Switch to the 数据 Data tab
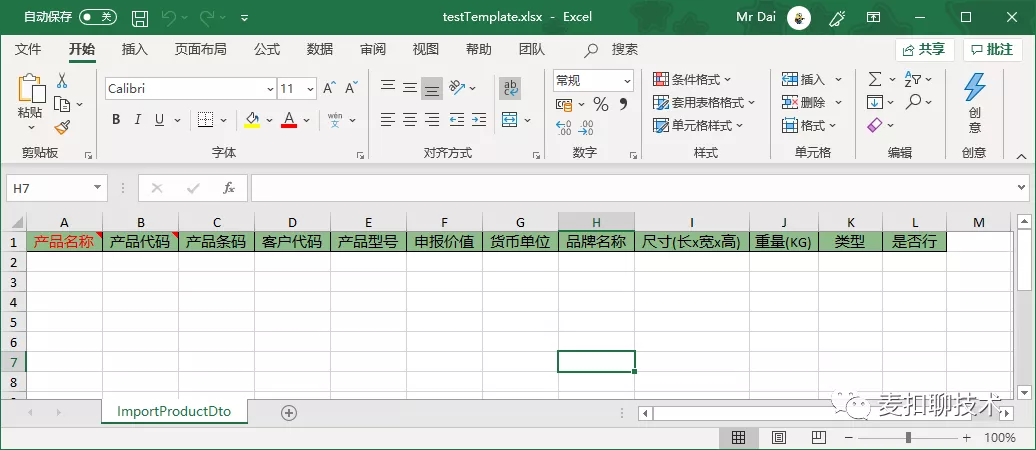Image resolution: width=1036 pixels, height=450 pixels. (x=320, y=50)
